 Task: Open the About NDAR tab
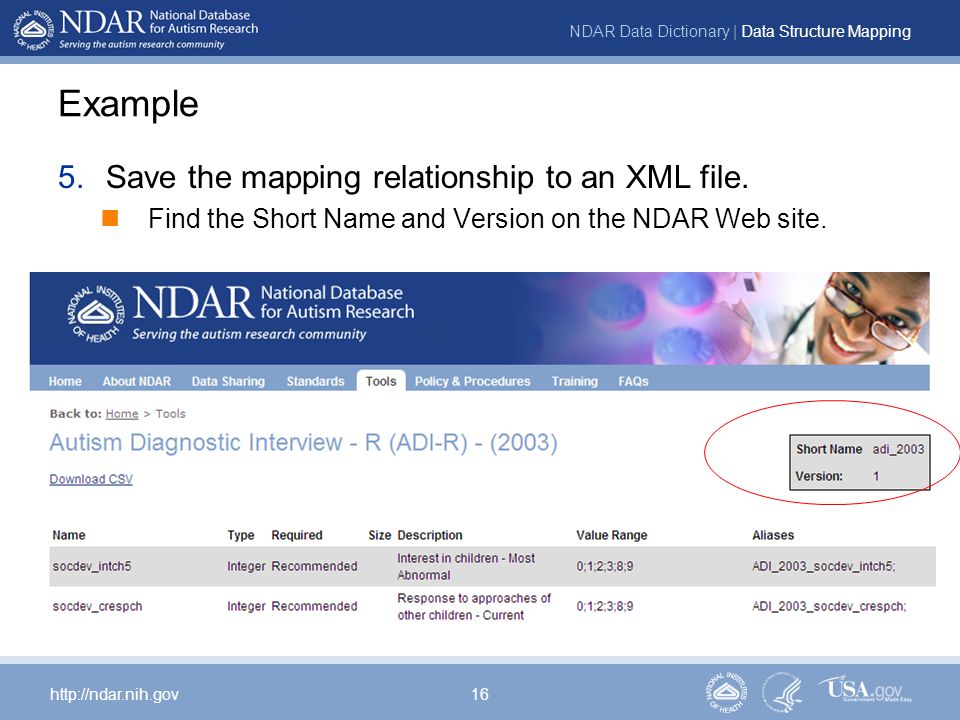click(x=137, y=381)
